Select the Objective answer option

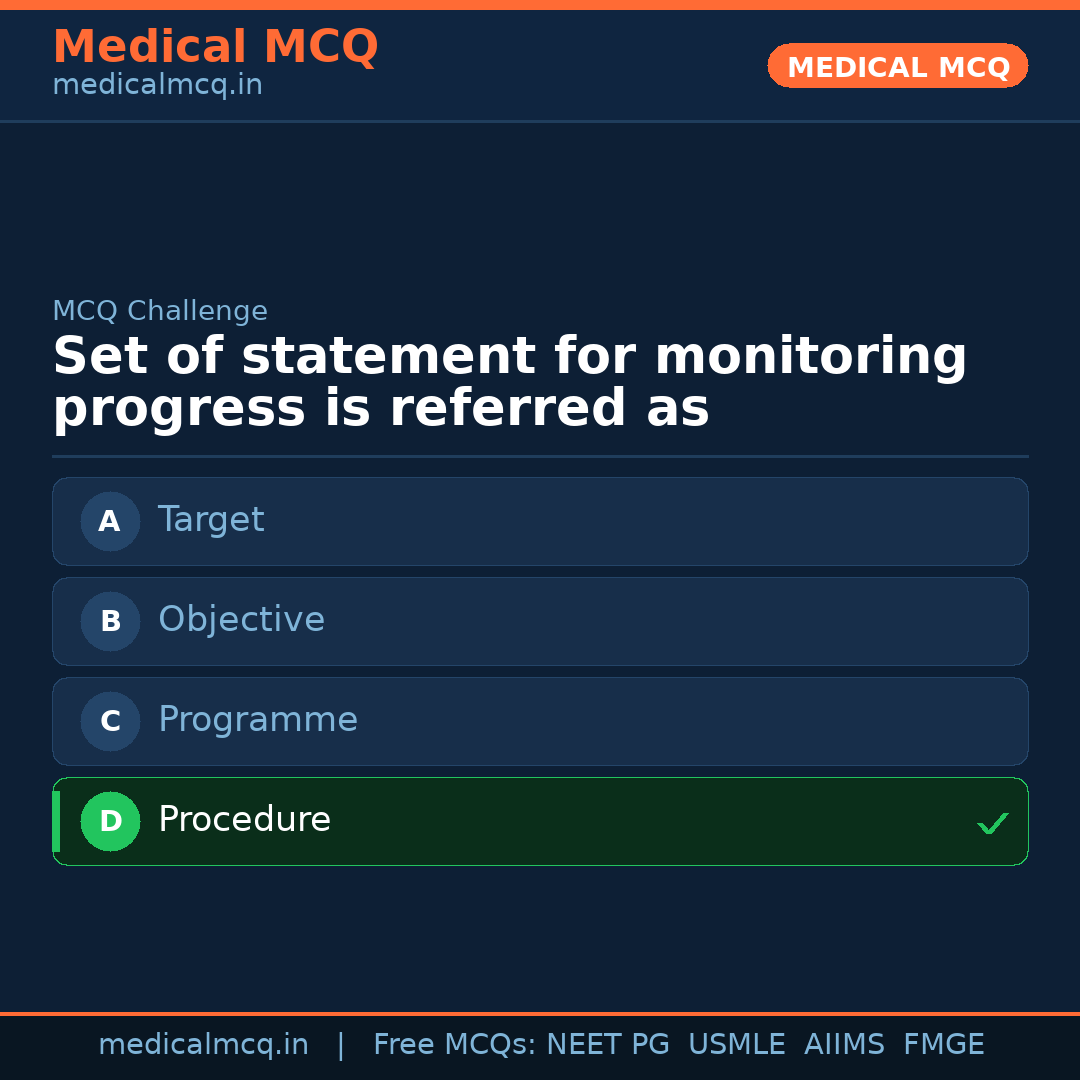click(x=540, y=621)
